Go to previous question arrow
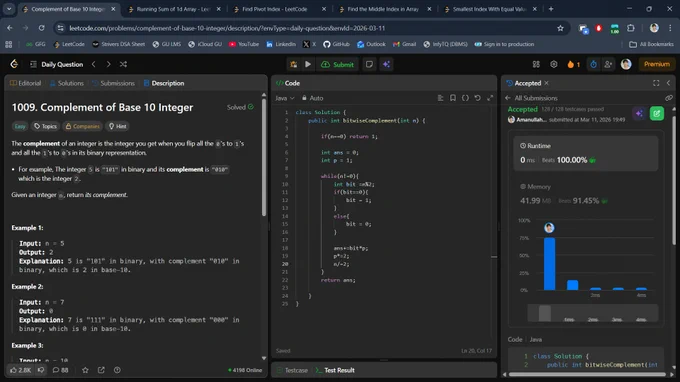The image size is (680, 382). (94, 64)
